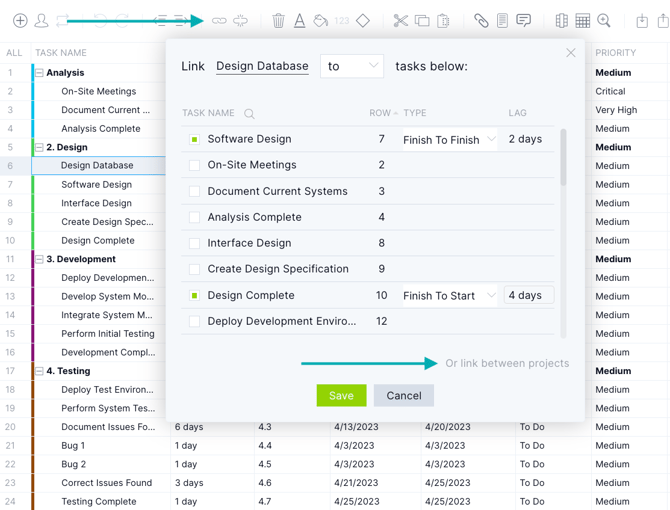Screen dimensions: 670x510
Task: Check the Create Design Specification checkbox
Action: [194, 270]
